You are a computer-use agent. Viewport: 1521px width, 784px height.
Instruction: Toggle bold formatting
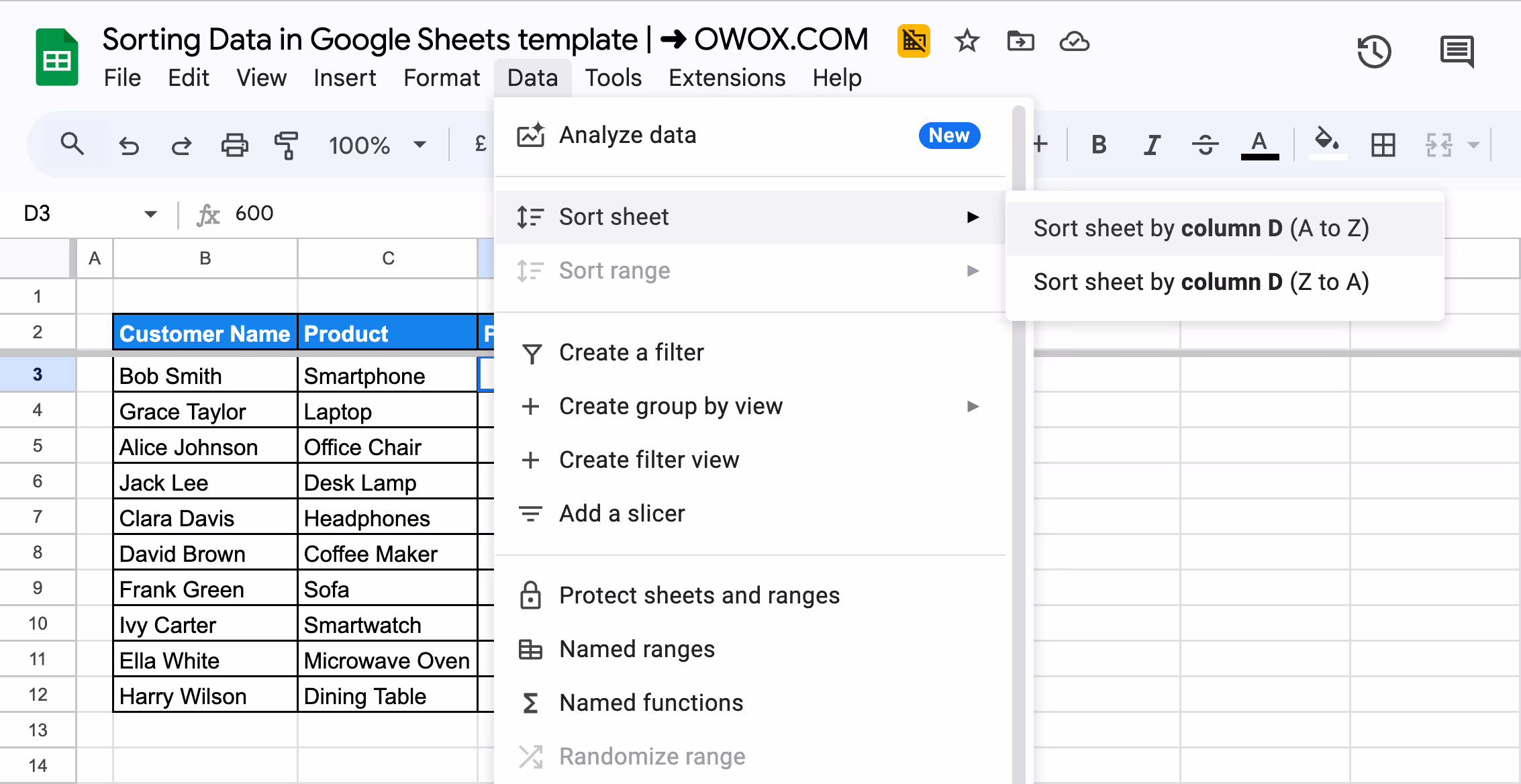click(x=1098, y=144)
